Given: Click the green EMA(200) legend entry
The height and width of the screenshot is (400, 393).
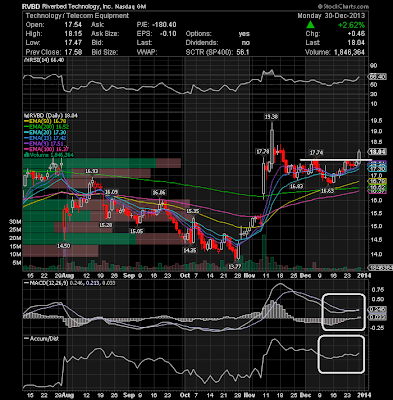Looking at the screenshot, I should [x=46, y=127].
